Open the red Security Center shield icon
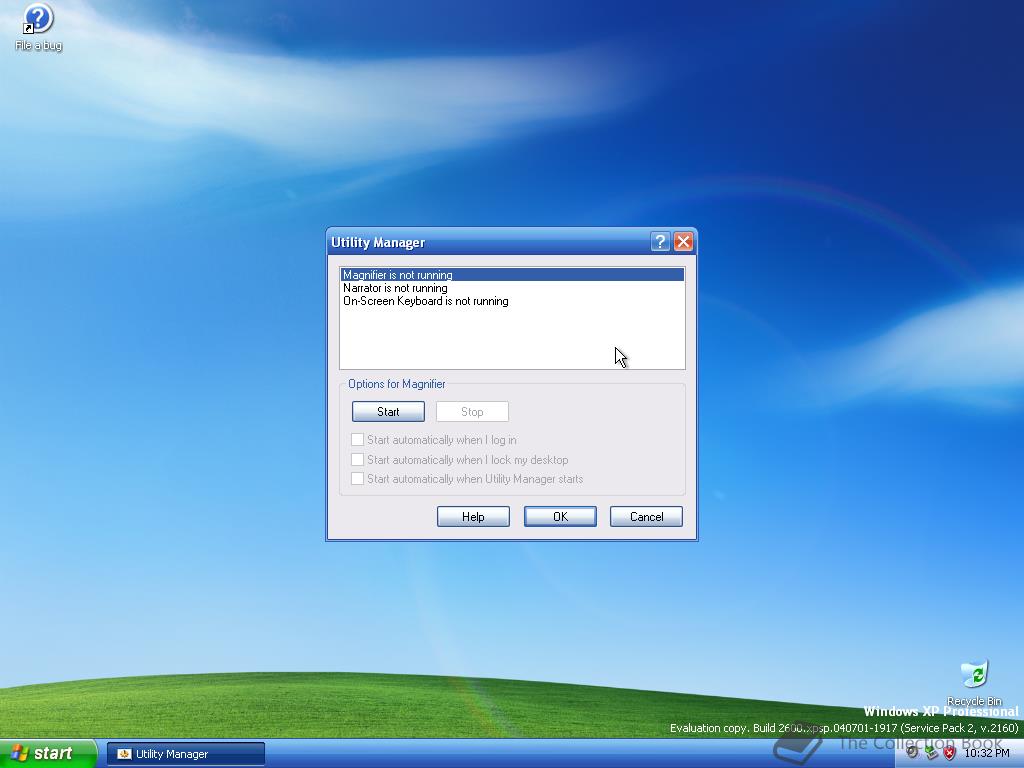 [950, 753]
